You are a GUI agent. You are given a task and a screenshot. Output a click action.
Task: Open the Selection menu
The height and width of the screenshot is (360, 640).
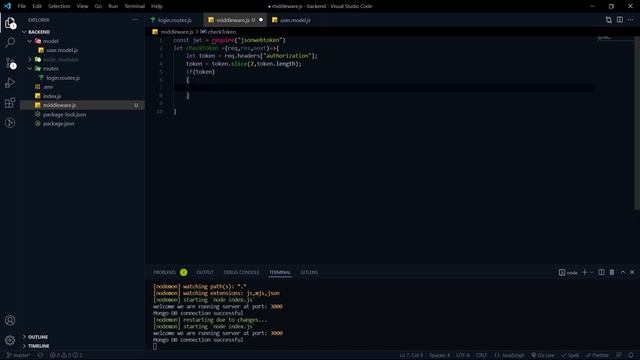(59, 6)
